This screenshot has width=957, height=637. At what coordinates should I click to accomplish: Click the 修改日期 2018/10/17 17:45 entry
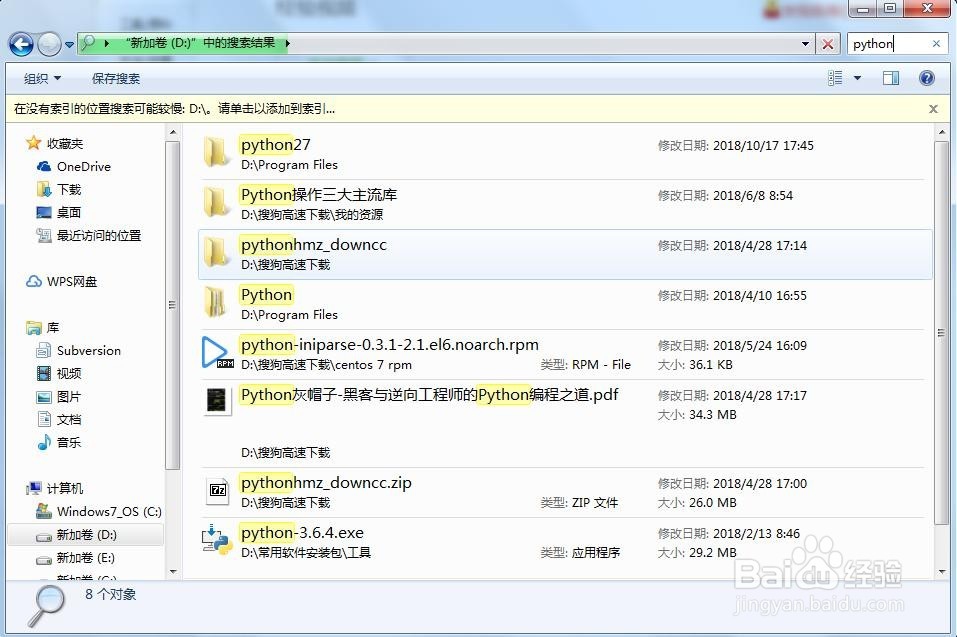(735, 146)
